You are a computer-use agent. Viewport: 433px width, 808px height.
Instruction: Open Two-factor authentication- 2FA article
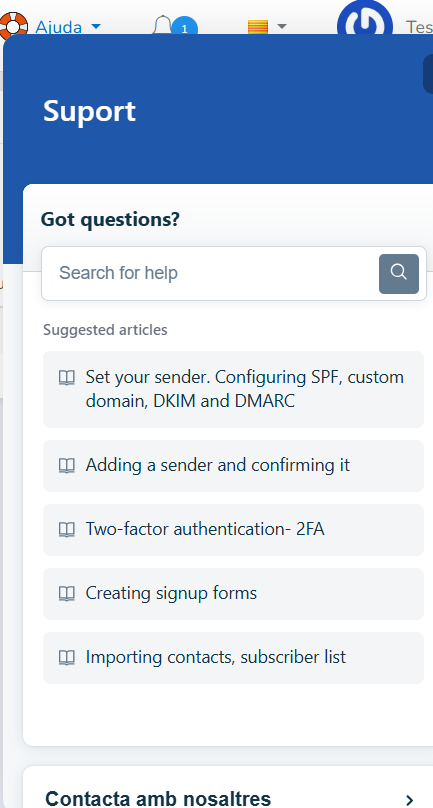pyautogui.click(x=233, y=530)
